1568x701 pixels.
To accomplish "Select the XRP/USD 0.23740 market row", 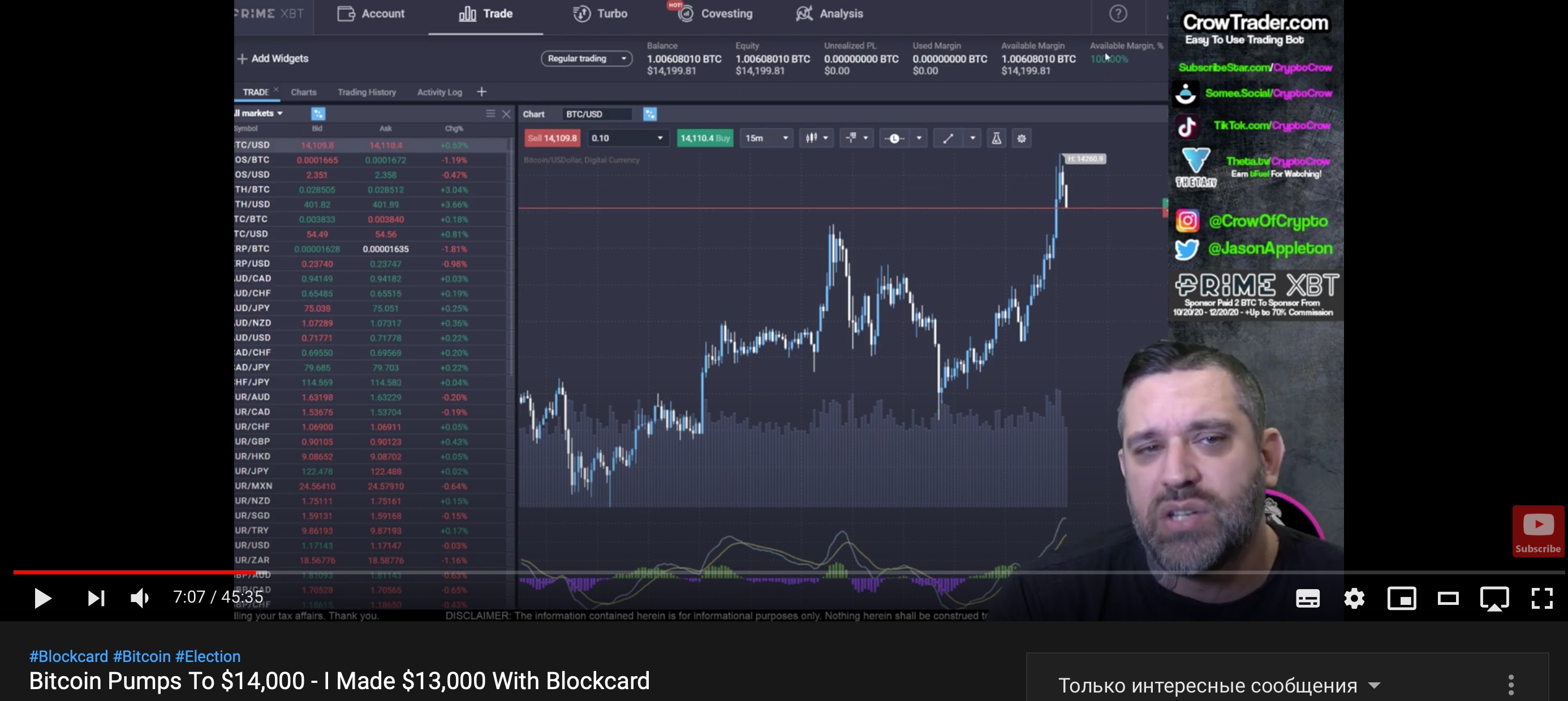I will (371, 263).
